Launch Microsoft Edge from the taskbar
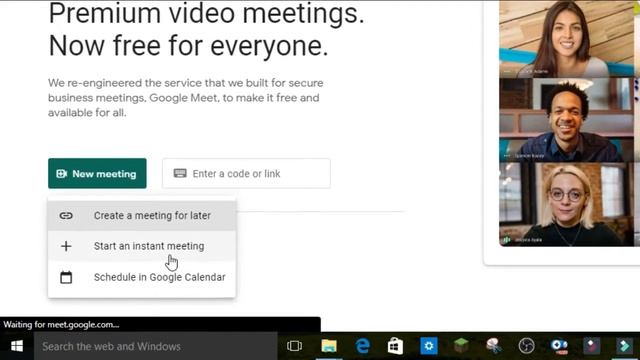Viewport: 640px width, 360px height. tap(362, 346)
